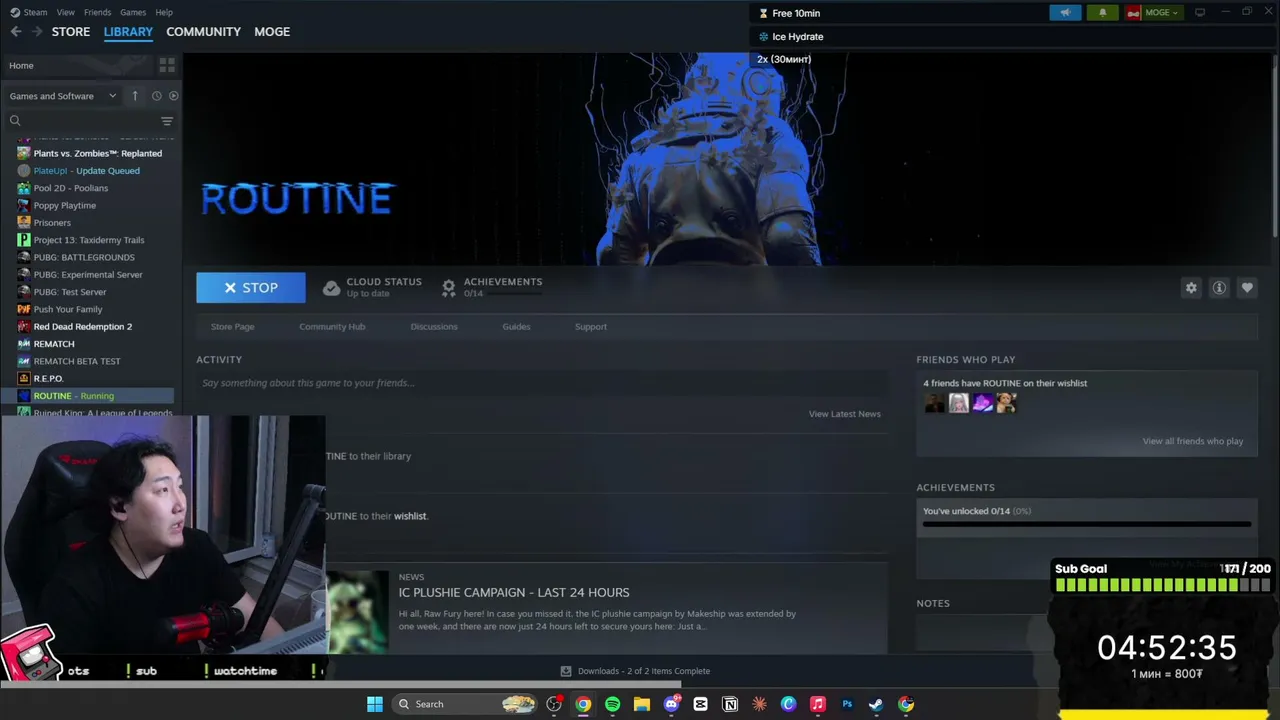Open Apple Music from taskbar

tap(817, 704)
